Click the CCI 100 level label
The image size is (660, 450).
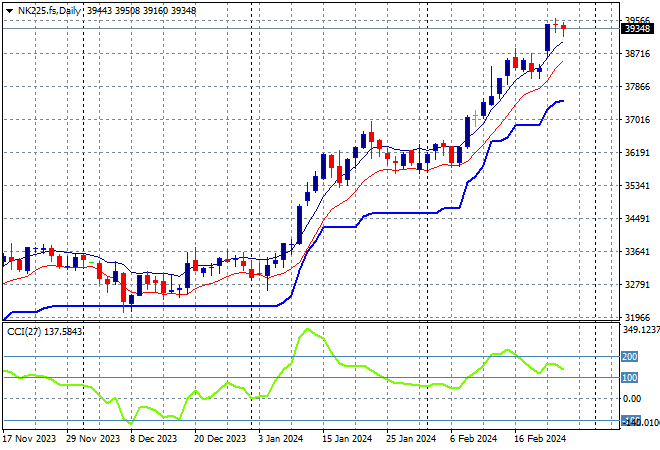pos(629,378)
